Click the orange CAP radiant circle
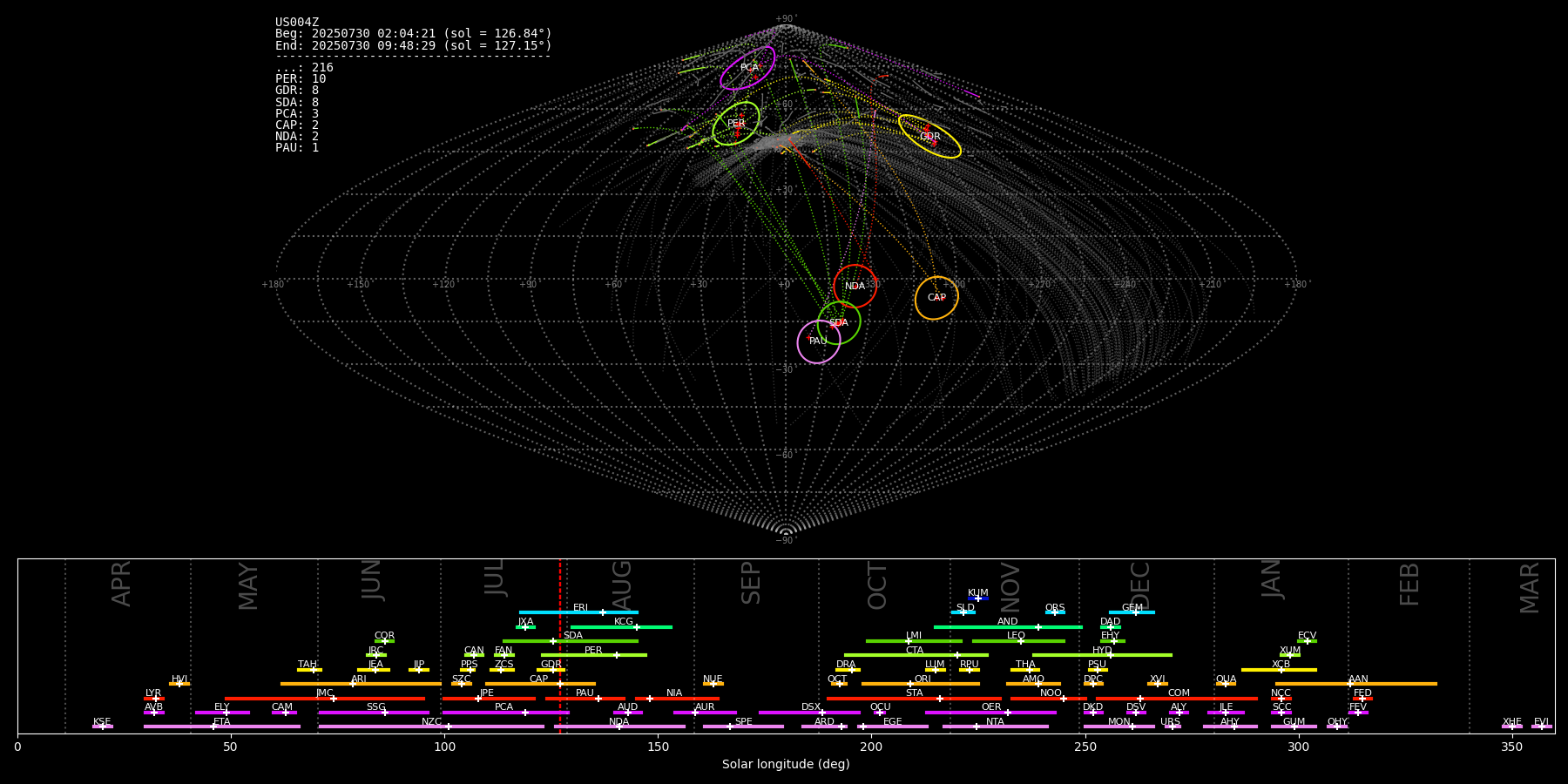 pyautogui.click(x=936, y=298)
